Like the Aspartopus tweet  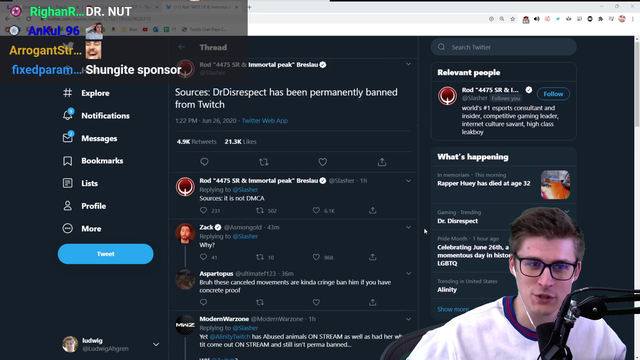316,302
